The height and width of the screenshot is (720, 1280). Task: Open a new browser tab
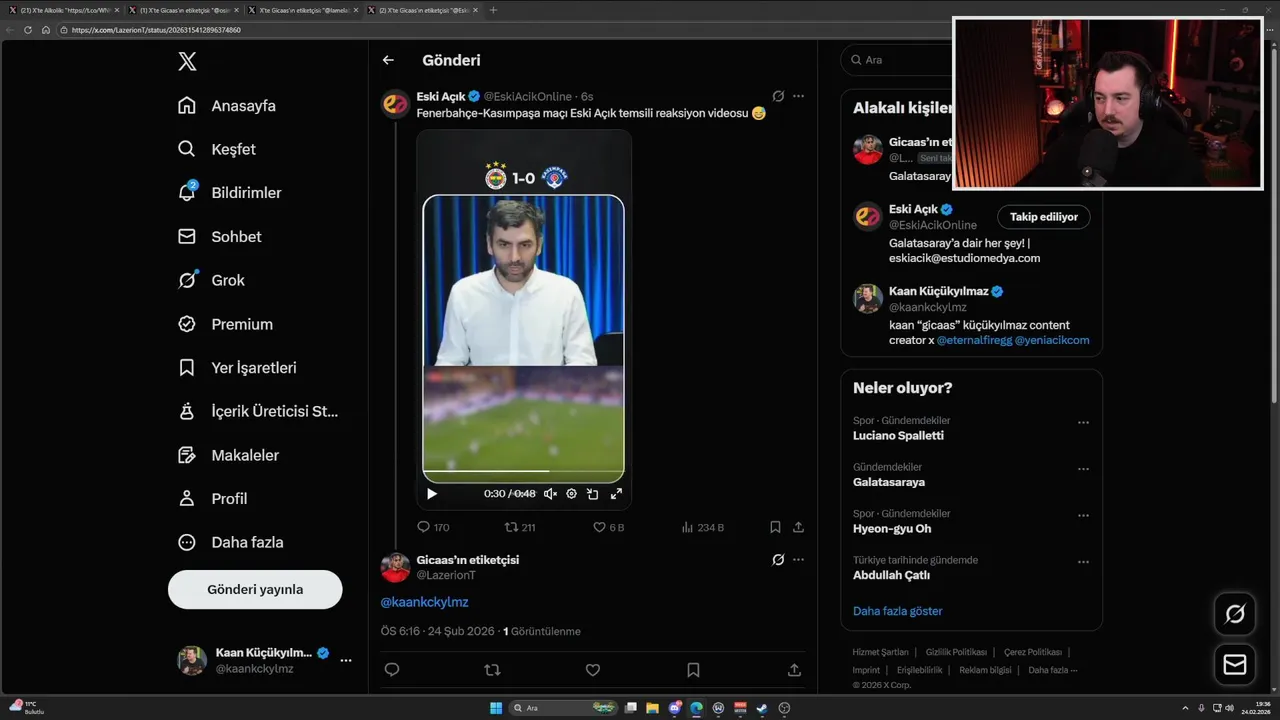(493, 10)
